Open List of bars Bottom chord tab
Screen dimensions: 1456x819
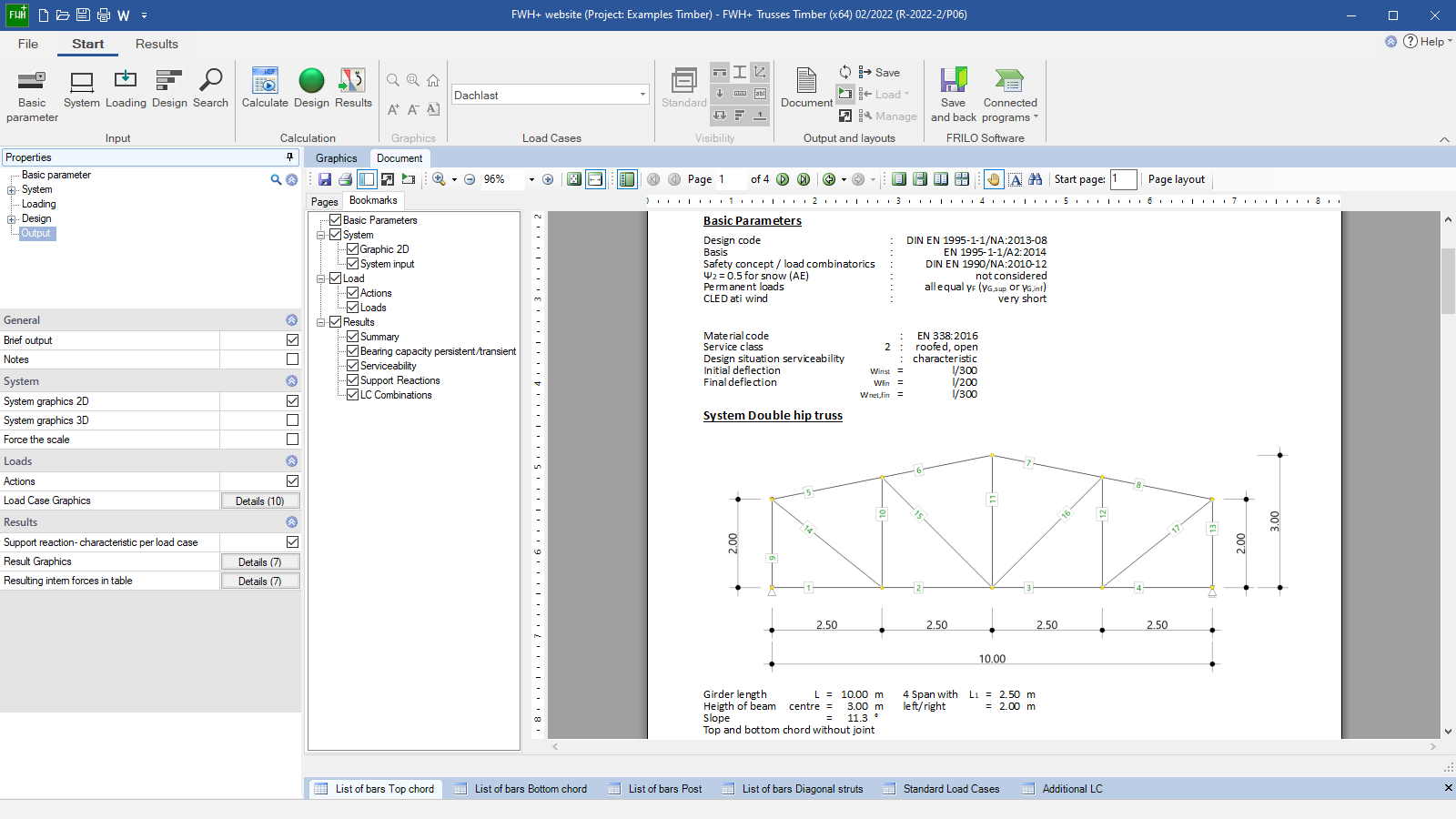click(x=520, y=789)
